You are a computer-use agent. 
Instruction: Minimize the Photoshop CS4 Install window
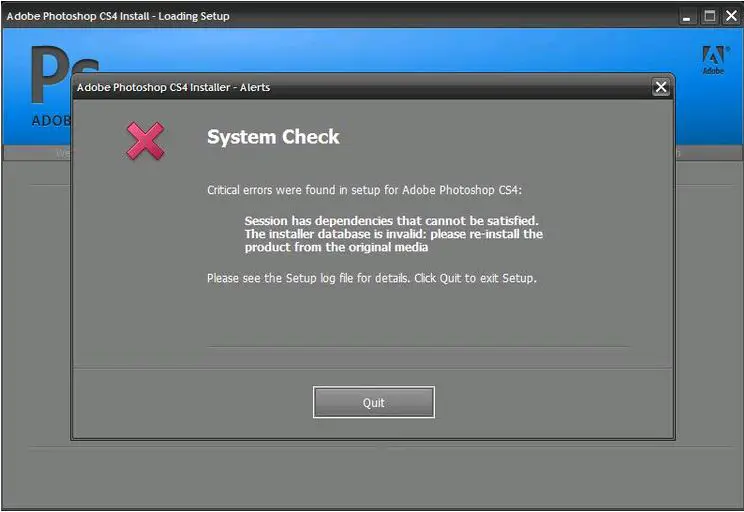(x=686, y=17)
